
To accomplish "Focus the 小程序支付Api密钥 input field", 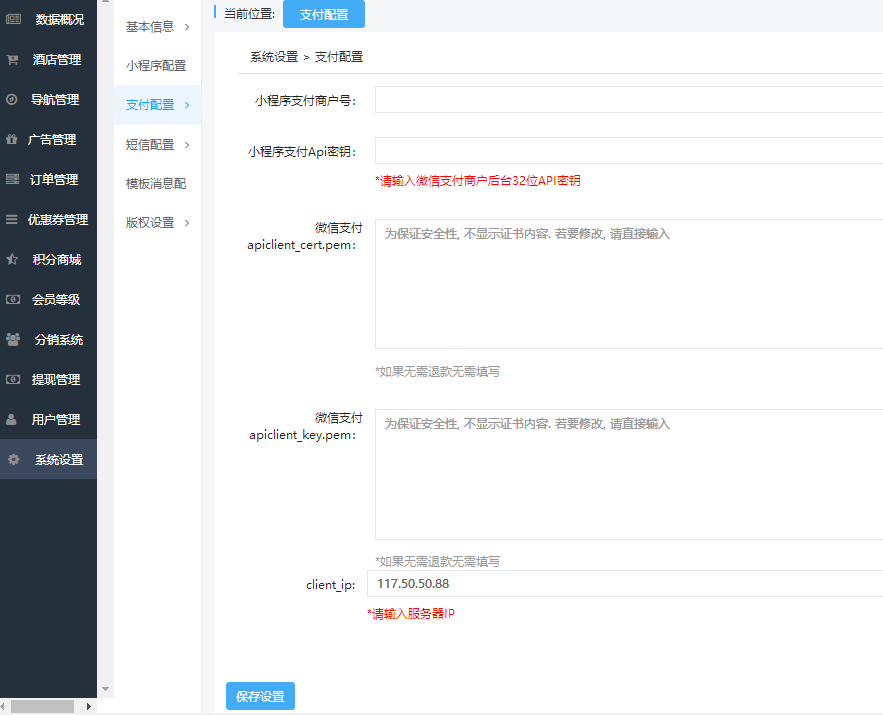I will coord(628,150).
